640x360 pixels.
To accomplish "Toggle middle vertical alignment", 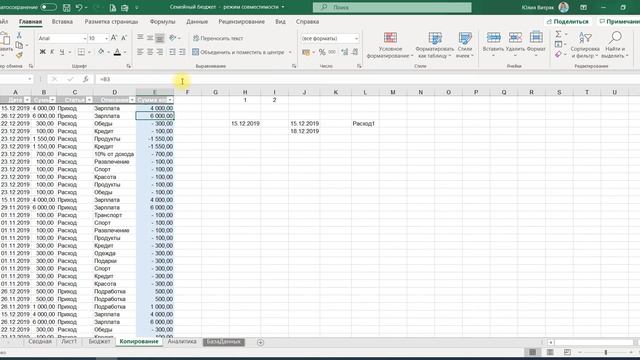I will tap(150, 38).
